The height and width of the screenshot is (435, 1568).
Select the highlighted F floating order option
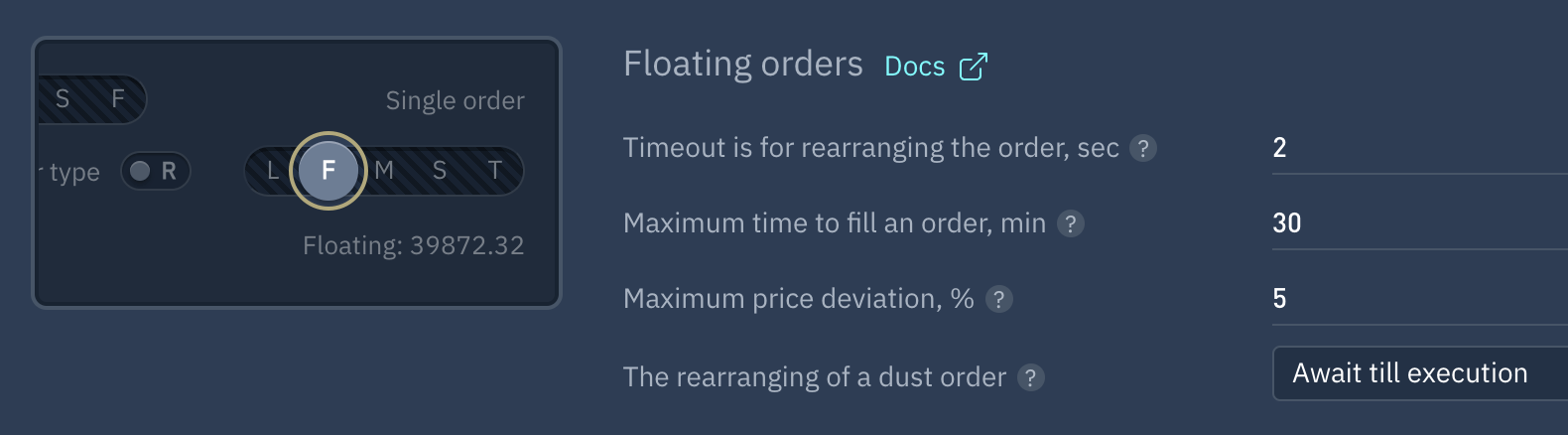point(328,171)
